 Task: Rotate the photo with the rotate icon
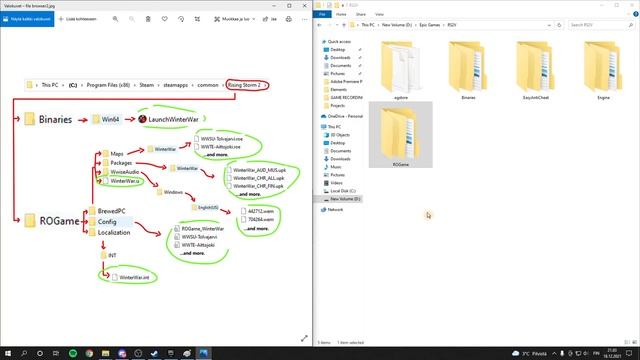(x=181, y=19)
